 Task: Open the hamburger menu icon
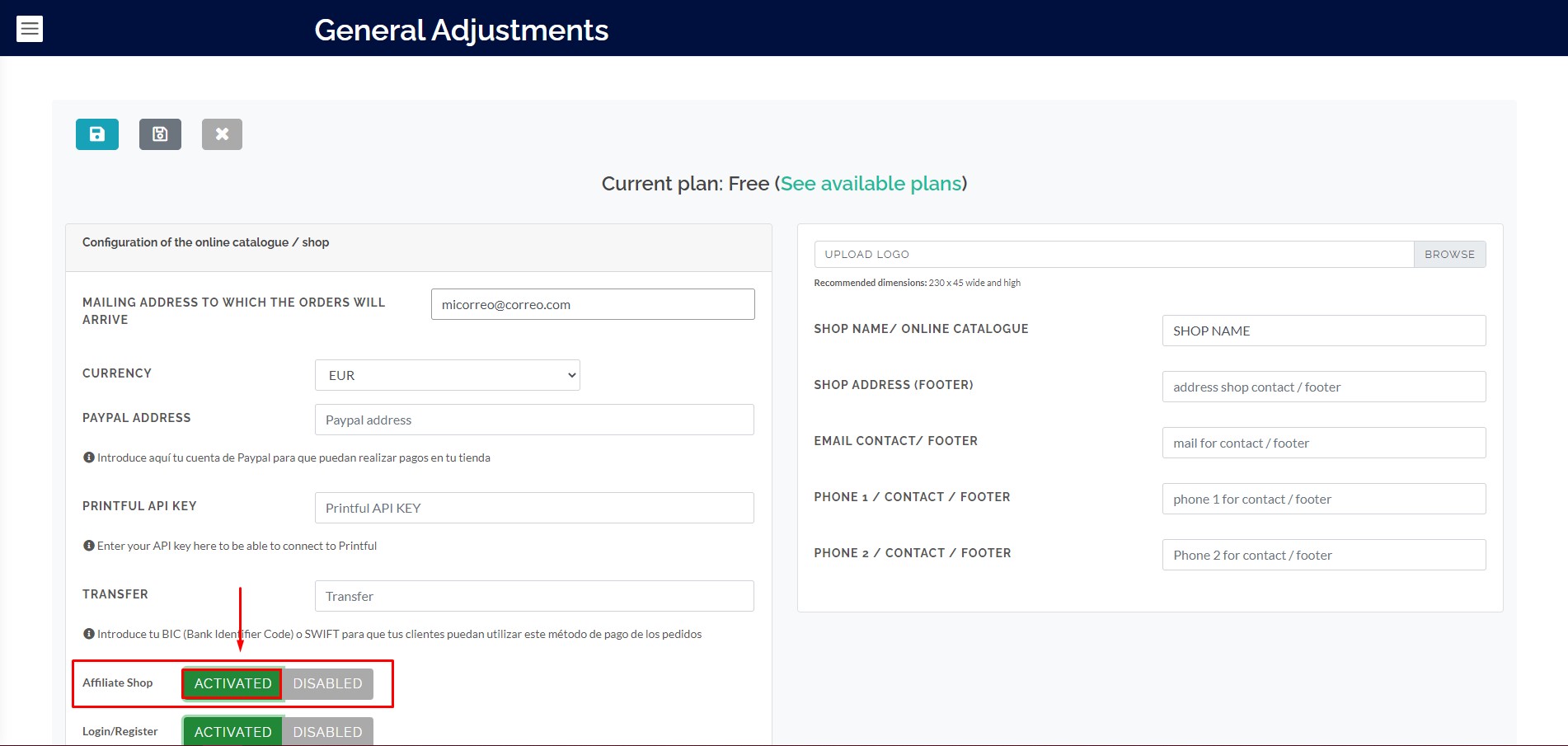30,29
